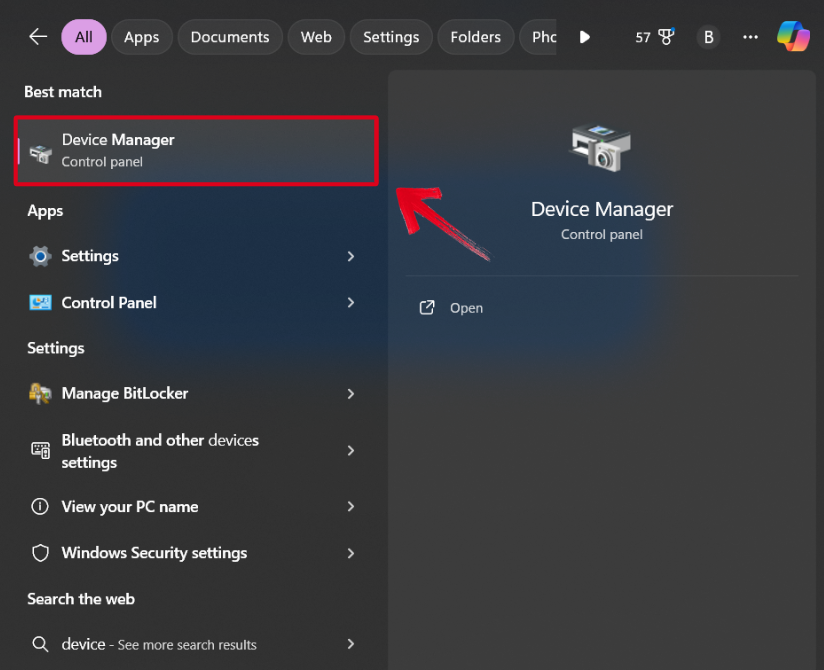Viewport: 824px width, 670px height.
Task: Click the Manage BitLocker lock icon
Action: (x=40, y=394)
